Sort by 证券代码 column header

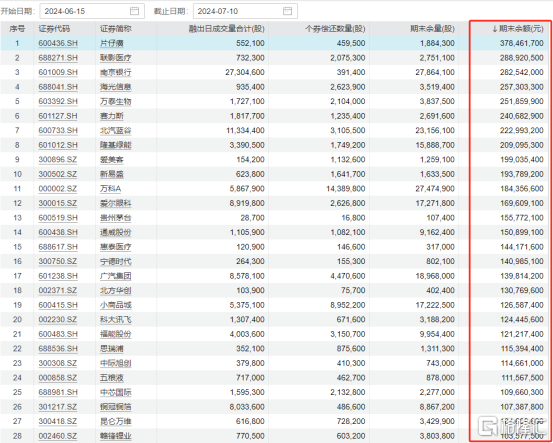point(54,29)
